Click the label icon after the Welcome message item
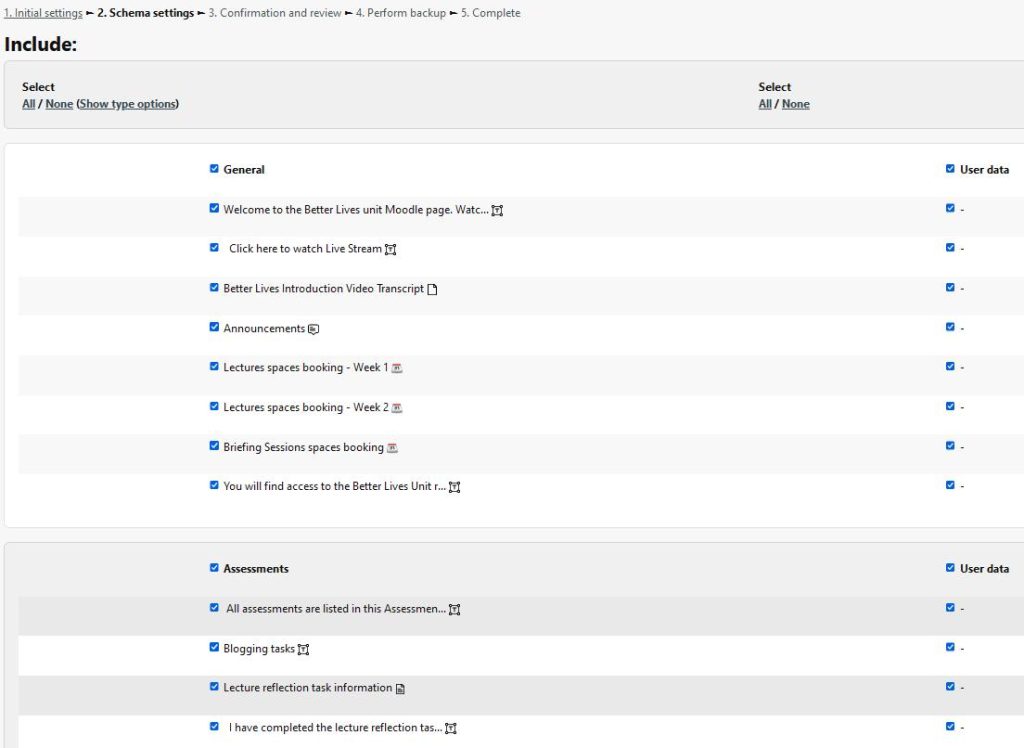This screenshot has height=748, width=1024. tap(497, 209)
